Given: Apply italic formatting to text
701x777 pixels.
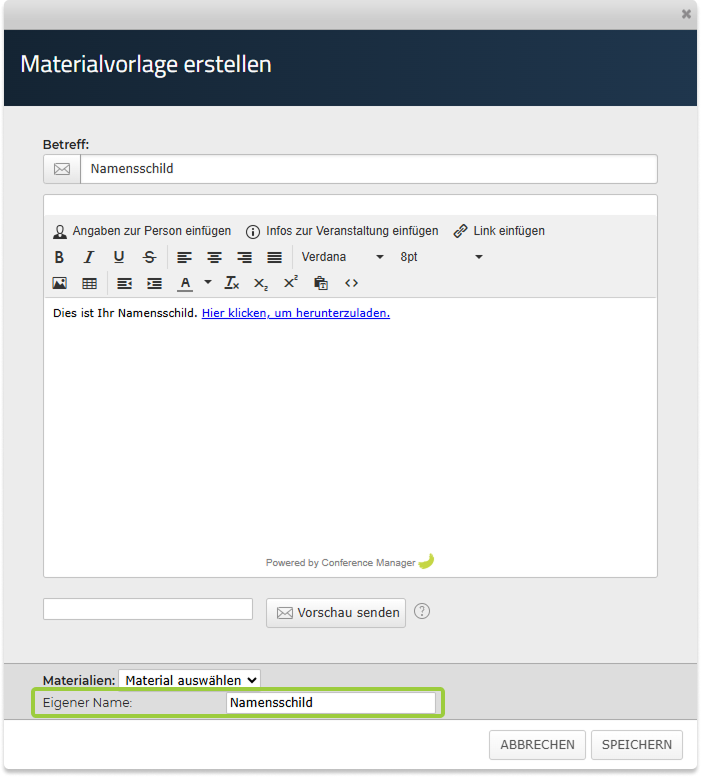Looking at the screenshot, I should (x=89, y=257).
